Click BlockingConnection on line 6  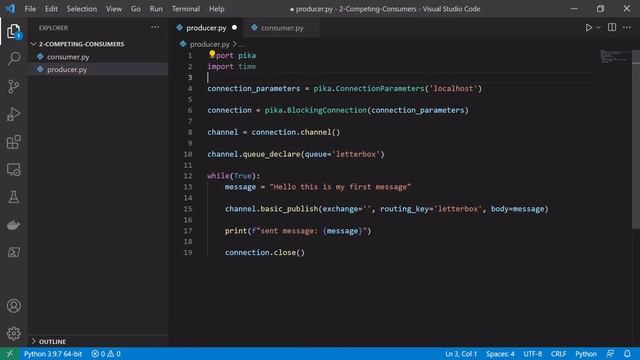point(327,110)
